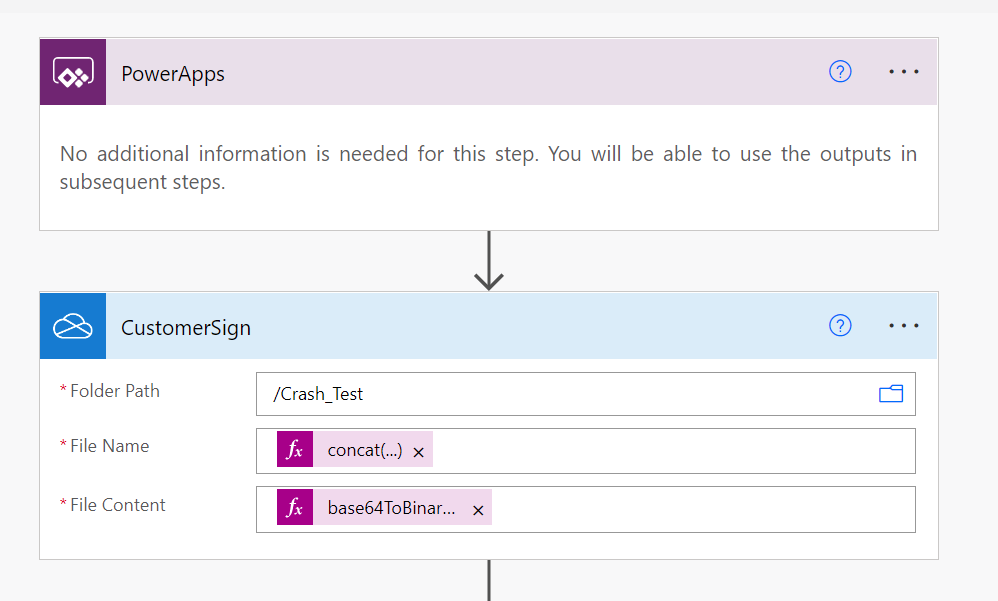Open the folder picker for Folder Path

pyautogui.click(x=891, y=394)
